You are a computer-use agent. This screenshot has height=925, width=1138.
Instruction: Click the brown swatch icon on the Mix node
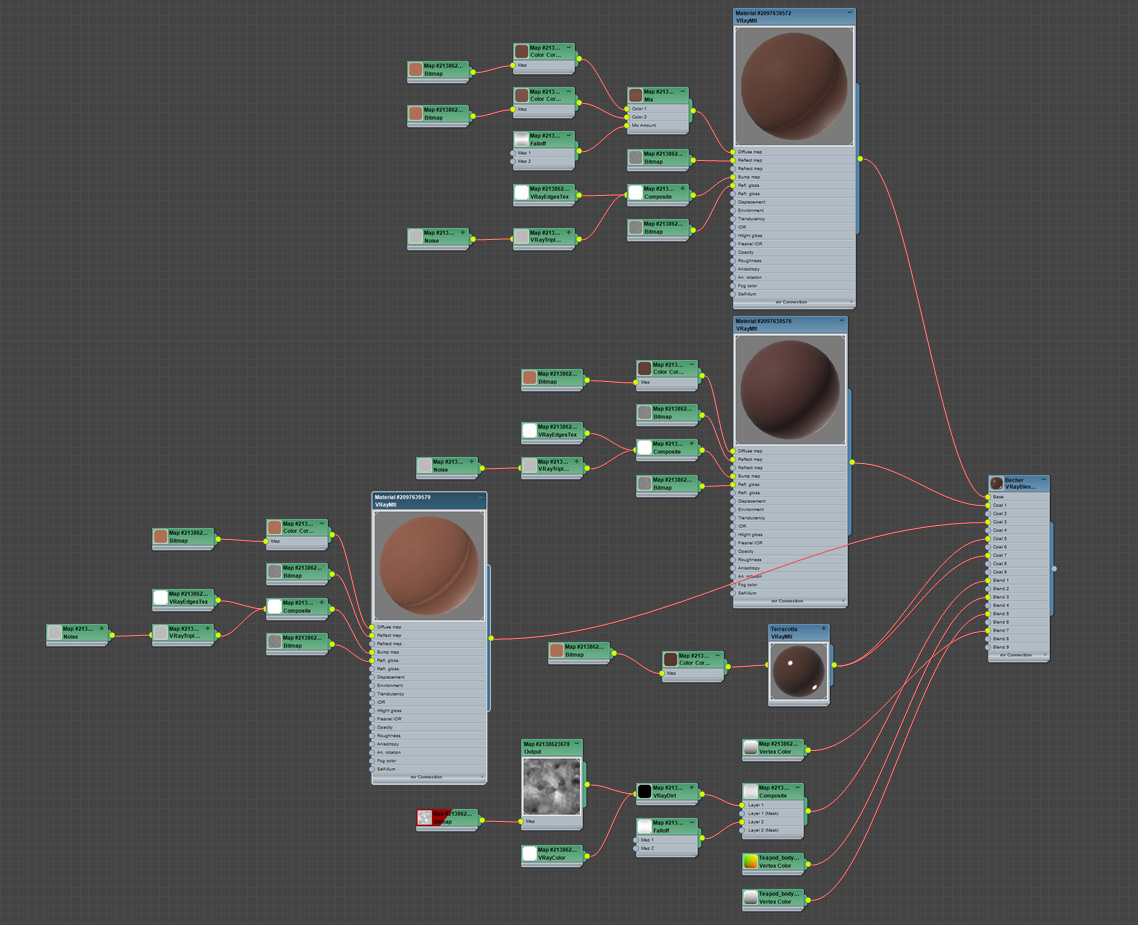click(635, 95)
